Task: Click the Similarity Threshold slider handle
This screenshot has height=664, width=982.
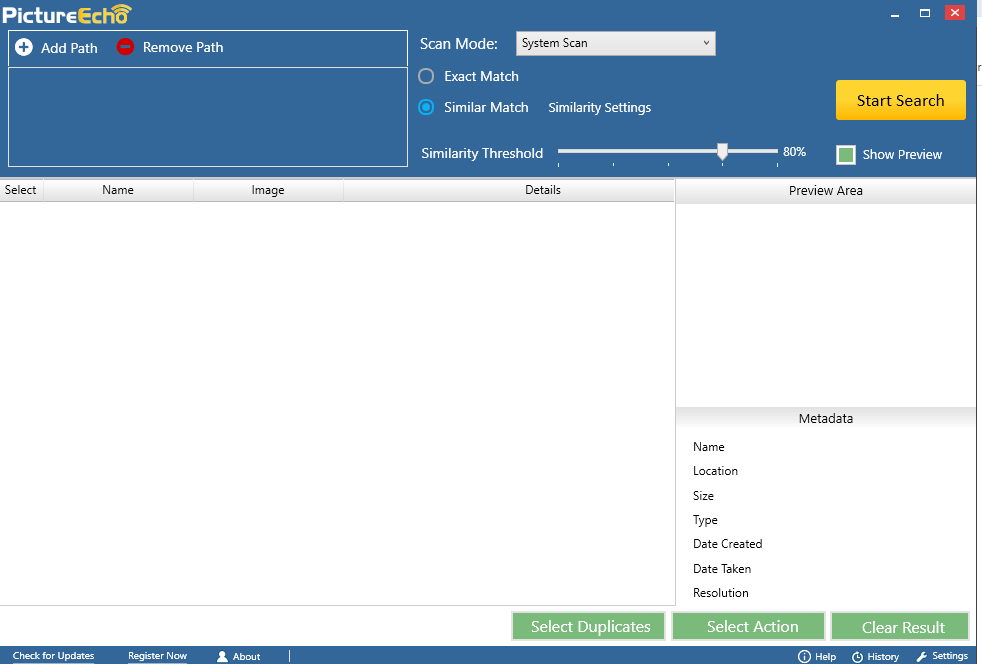Action: (722, 152)
